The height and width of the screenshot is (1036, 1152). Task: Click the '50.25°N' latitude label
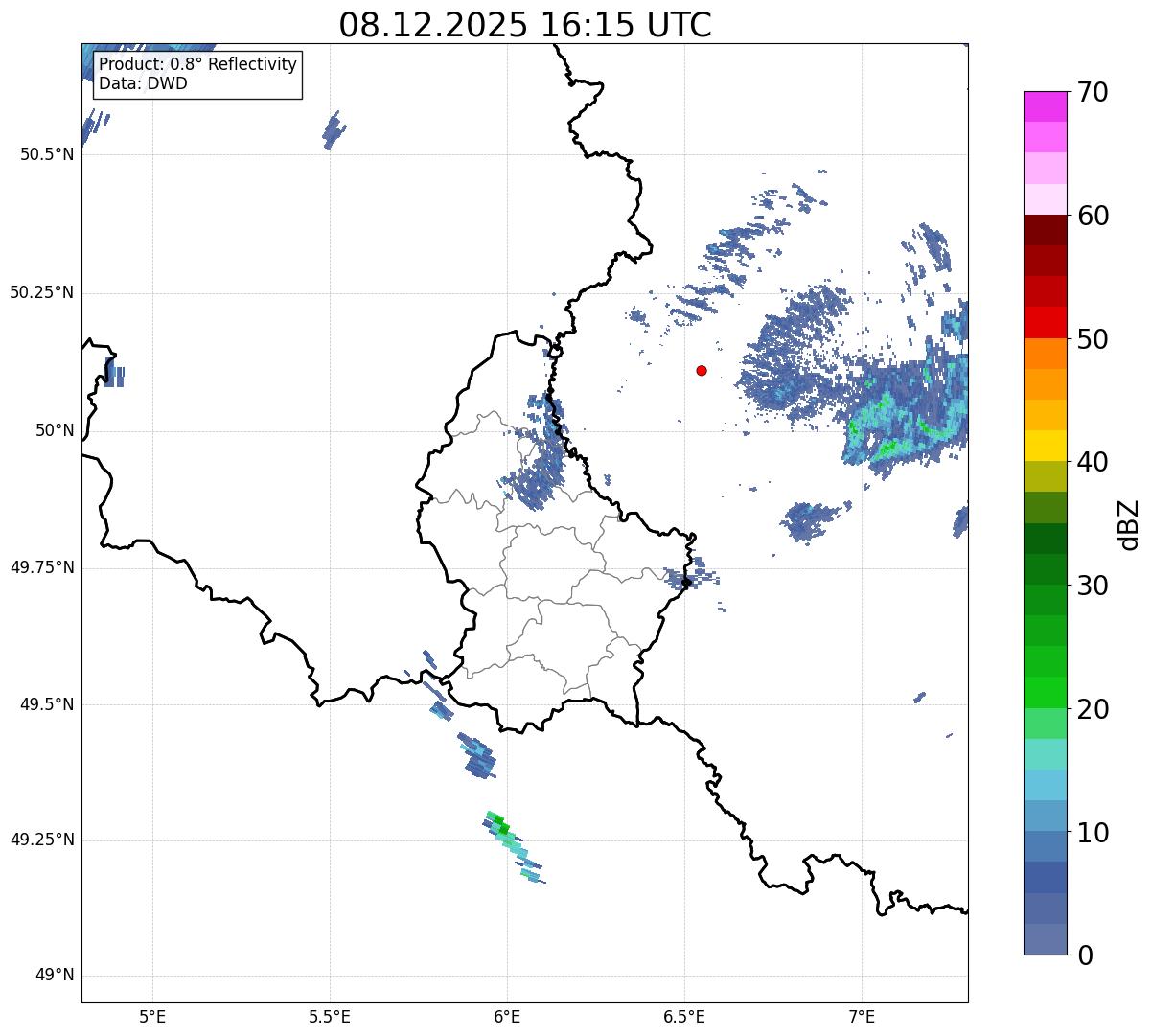(41, 292)
